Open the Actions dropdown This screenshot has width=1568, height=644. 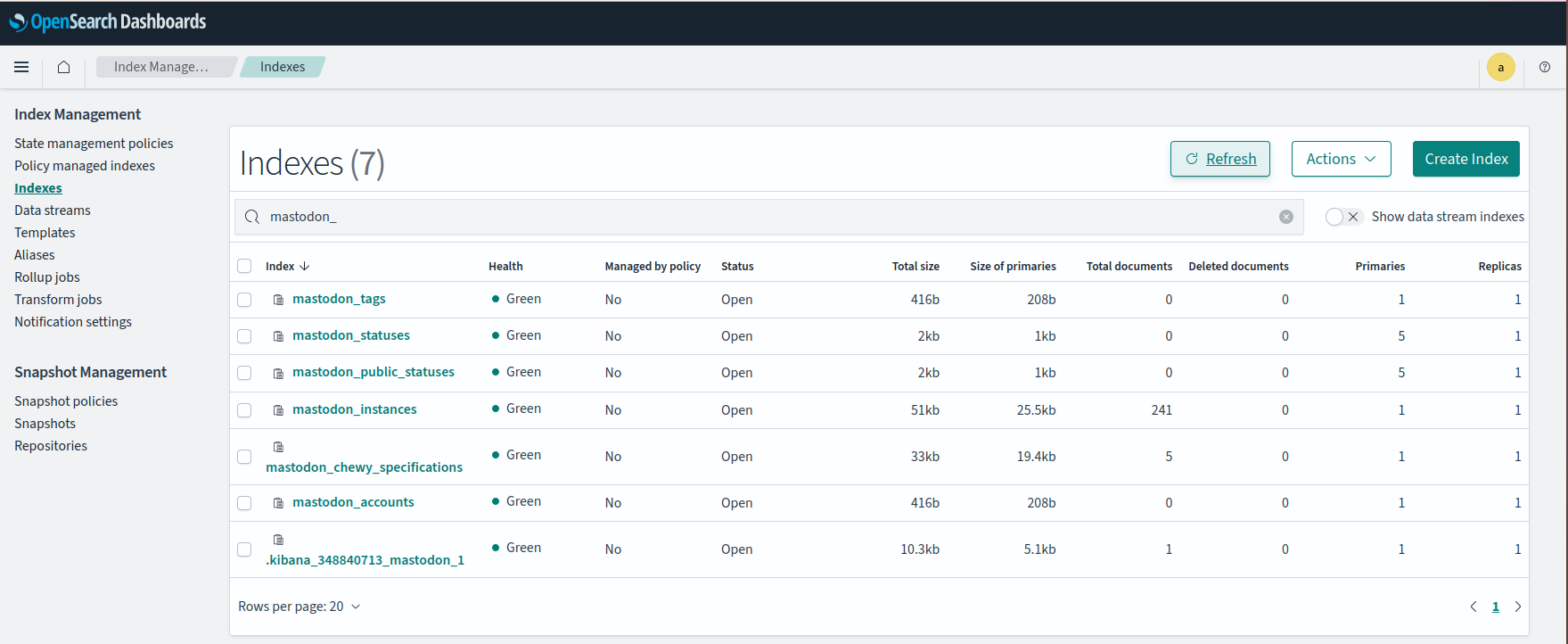tap(1341, 159)
